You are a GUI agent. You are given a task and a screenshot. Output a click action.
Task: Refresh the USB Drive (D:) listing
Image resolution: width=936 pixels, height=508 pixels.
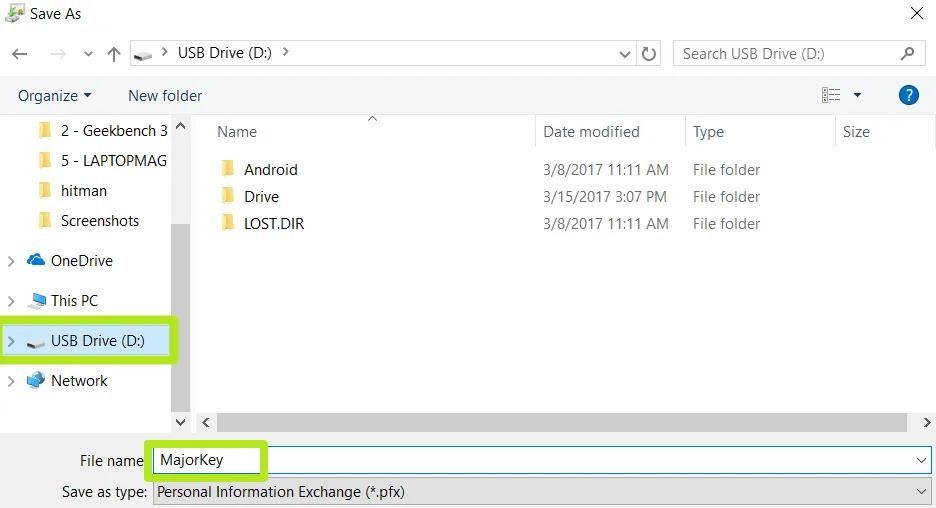(649, 54)
